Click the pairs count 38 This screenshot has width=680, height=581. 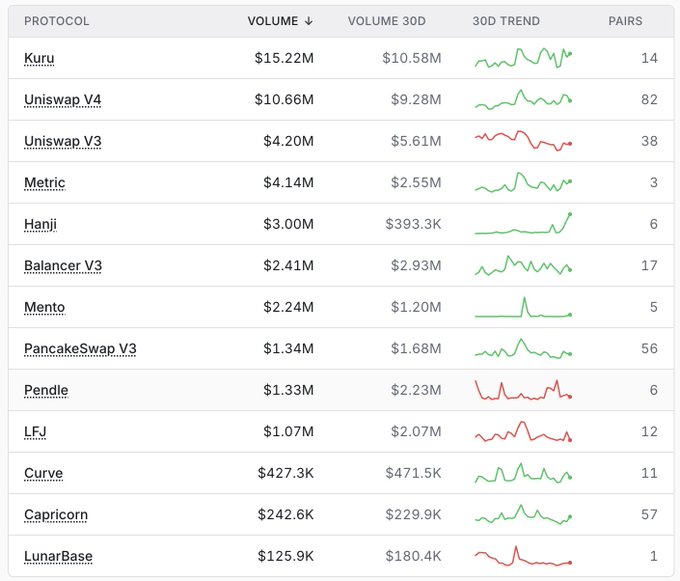(x=649, y=141)
